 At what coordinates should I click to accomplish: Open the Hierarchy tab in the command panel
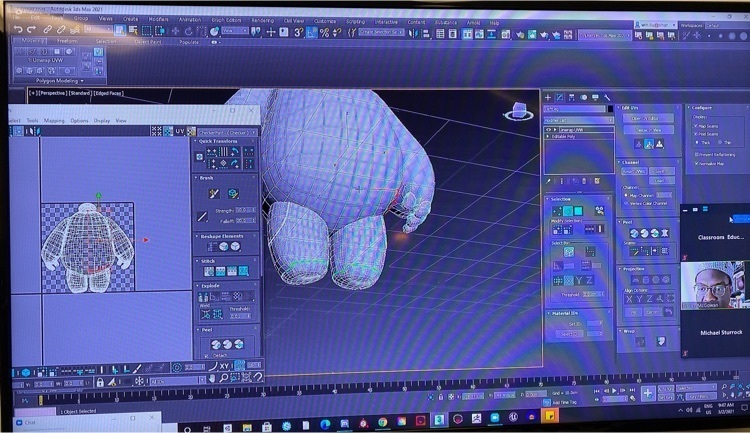click(572, 97)
